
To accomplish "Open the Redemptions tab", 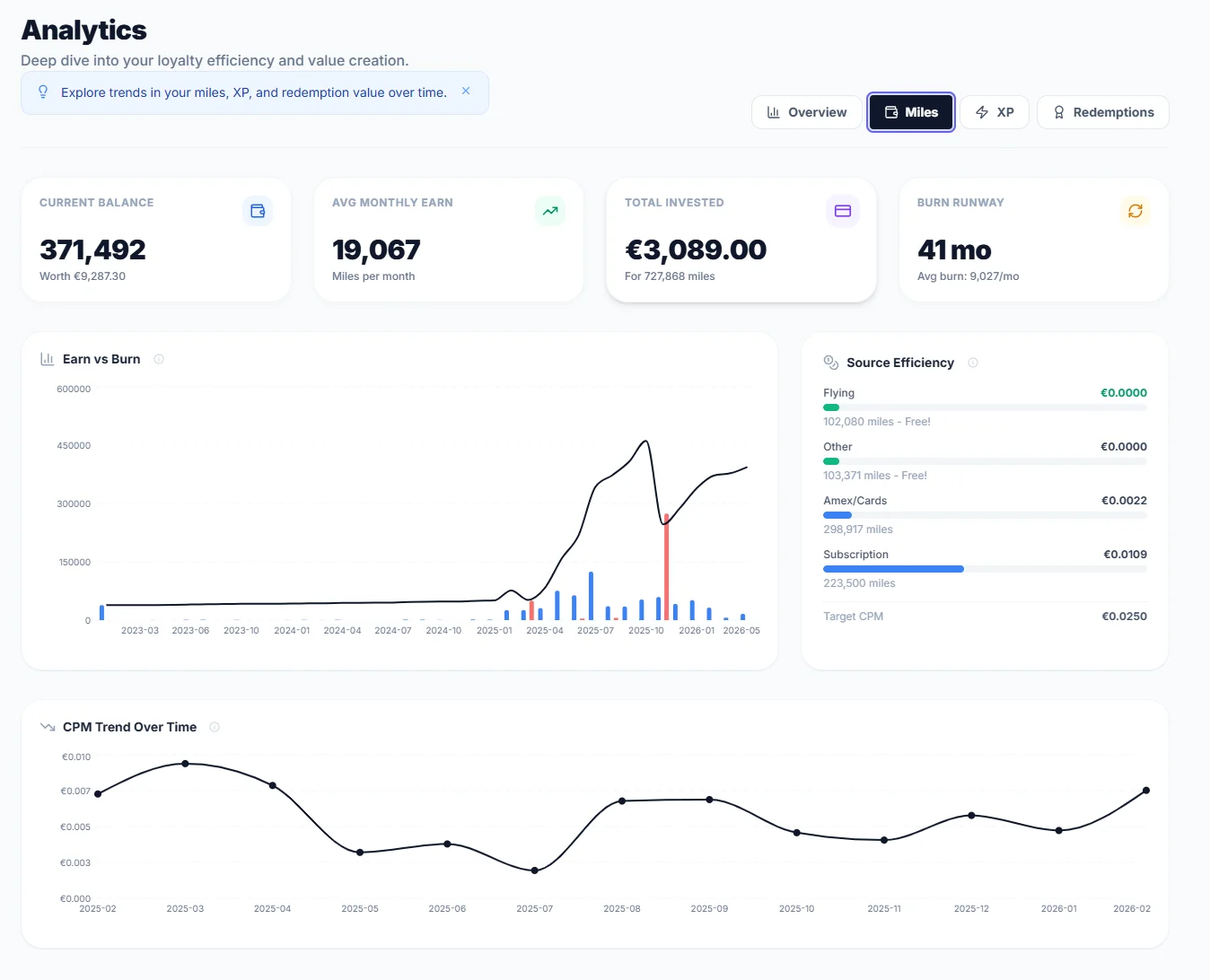I will [1102, 111].
